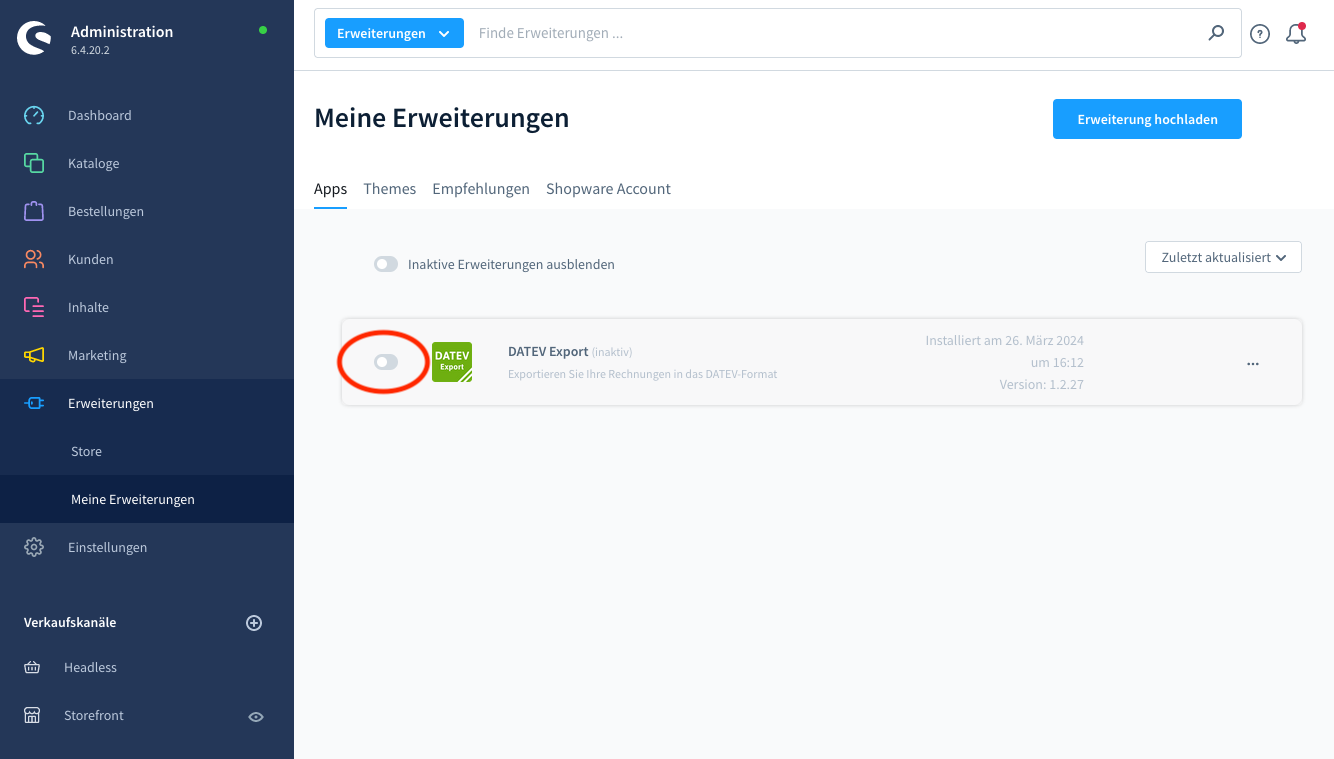This screenshot has width=1334, height=759.
Task: Click the Inhalte layout icon
Action: pyautogui.click(x=34, y=307)
